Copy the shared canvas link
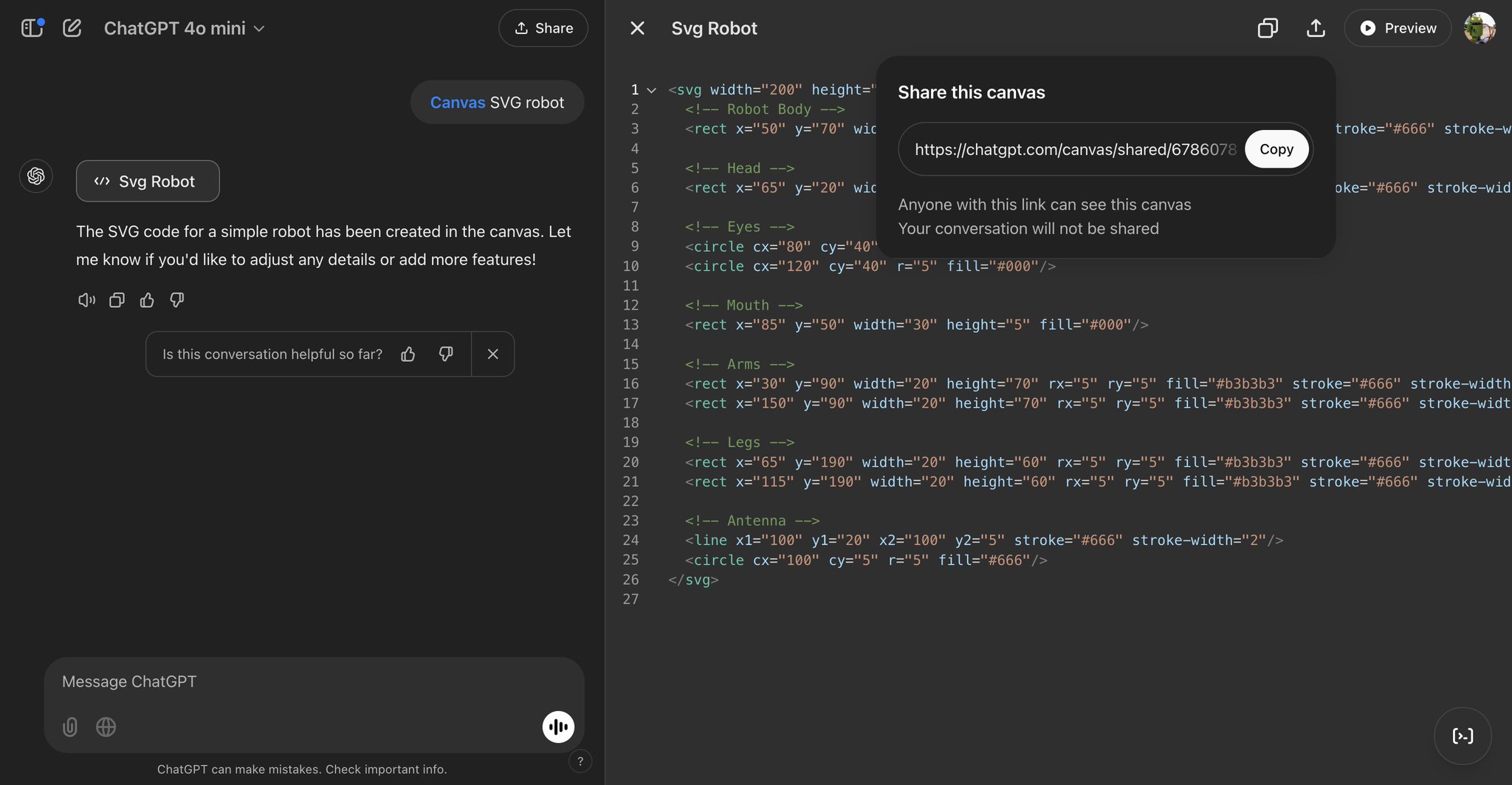Image resolution: width=1512 pixels, height=785 pixels. pos(1276,149)
